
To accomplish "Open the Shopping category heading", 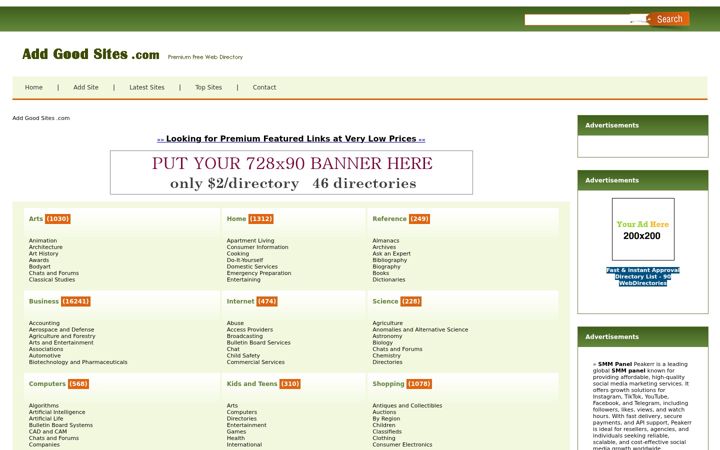I will click(388, 384).
